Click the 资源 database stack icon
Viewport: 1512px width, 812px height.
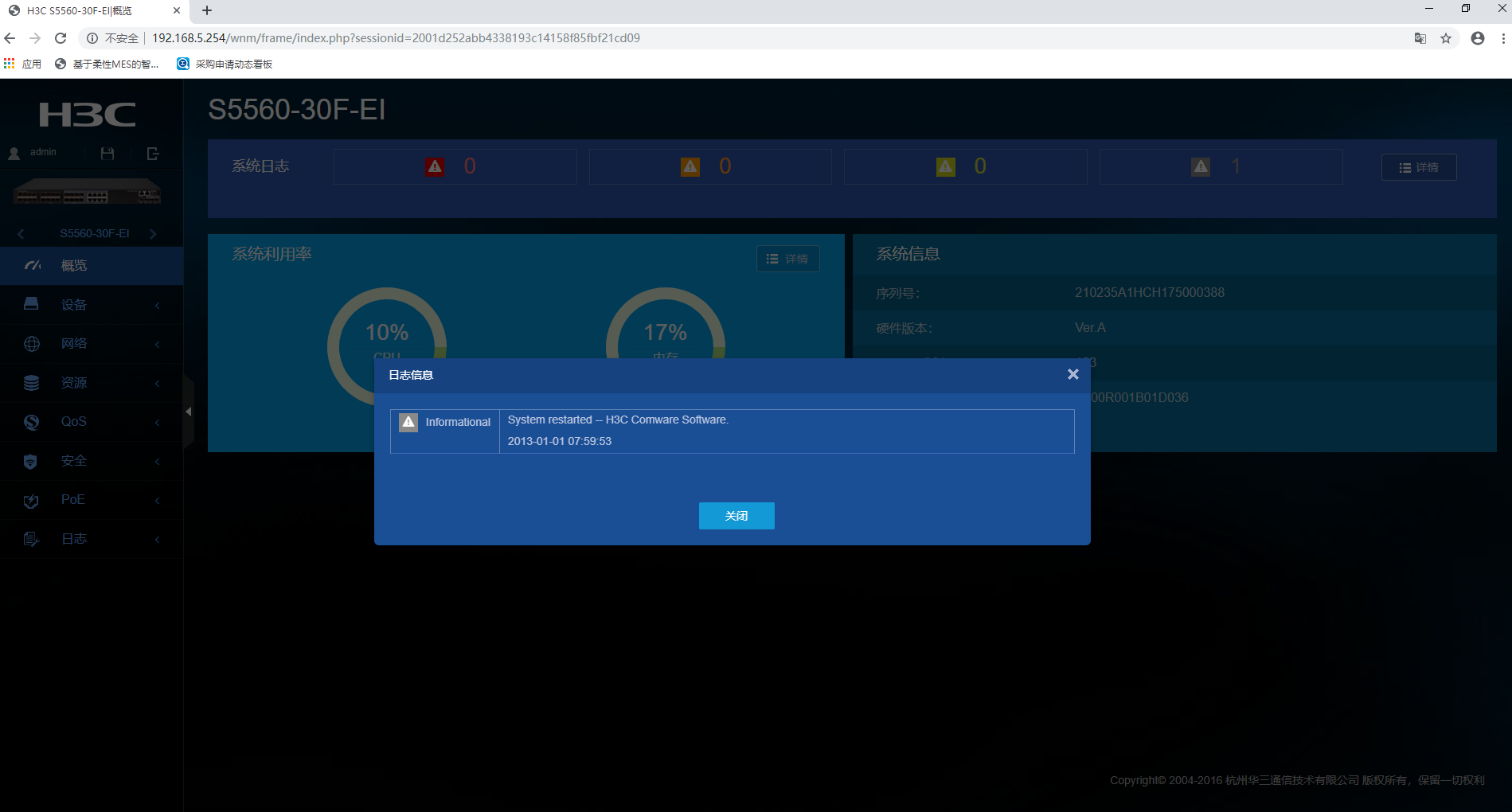click(31, 383)
